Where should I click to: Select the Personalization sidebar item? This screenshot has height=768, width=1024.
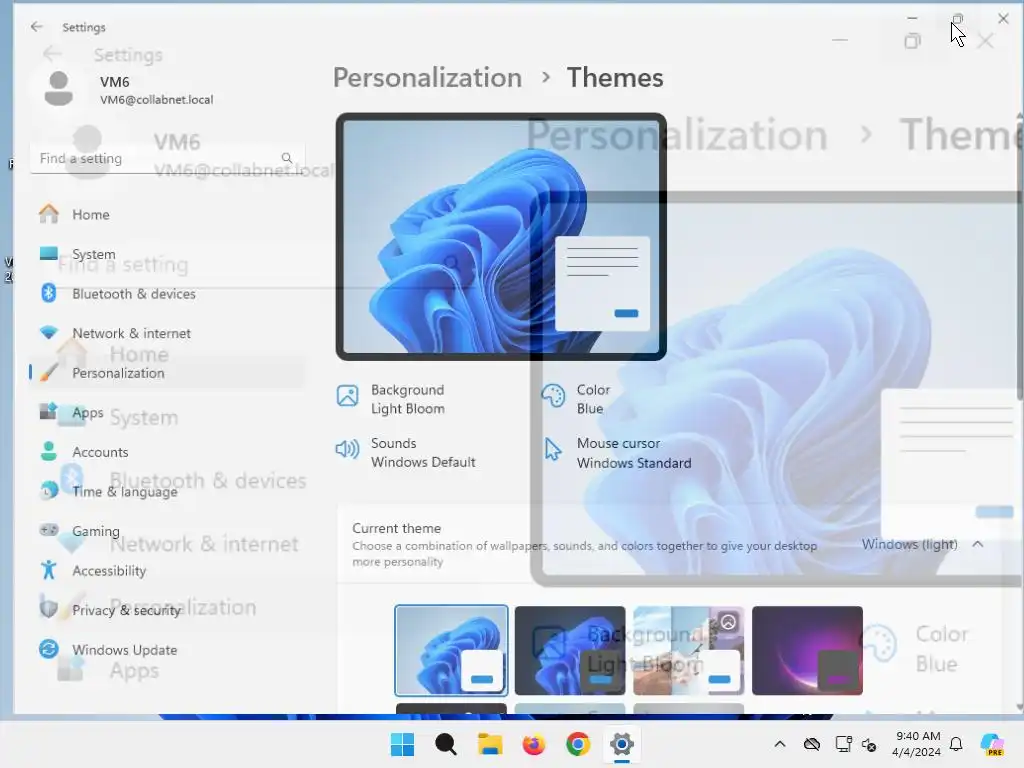(167, 373)
